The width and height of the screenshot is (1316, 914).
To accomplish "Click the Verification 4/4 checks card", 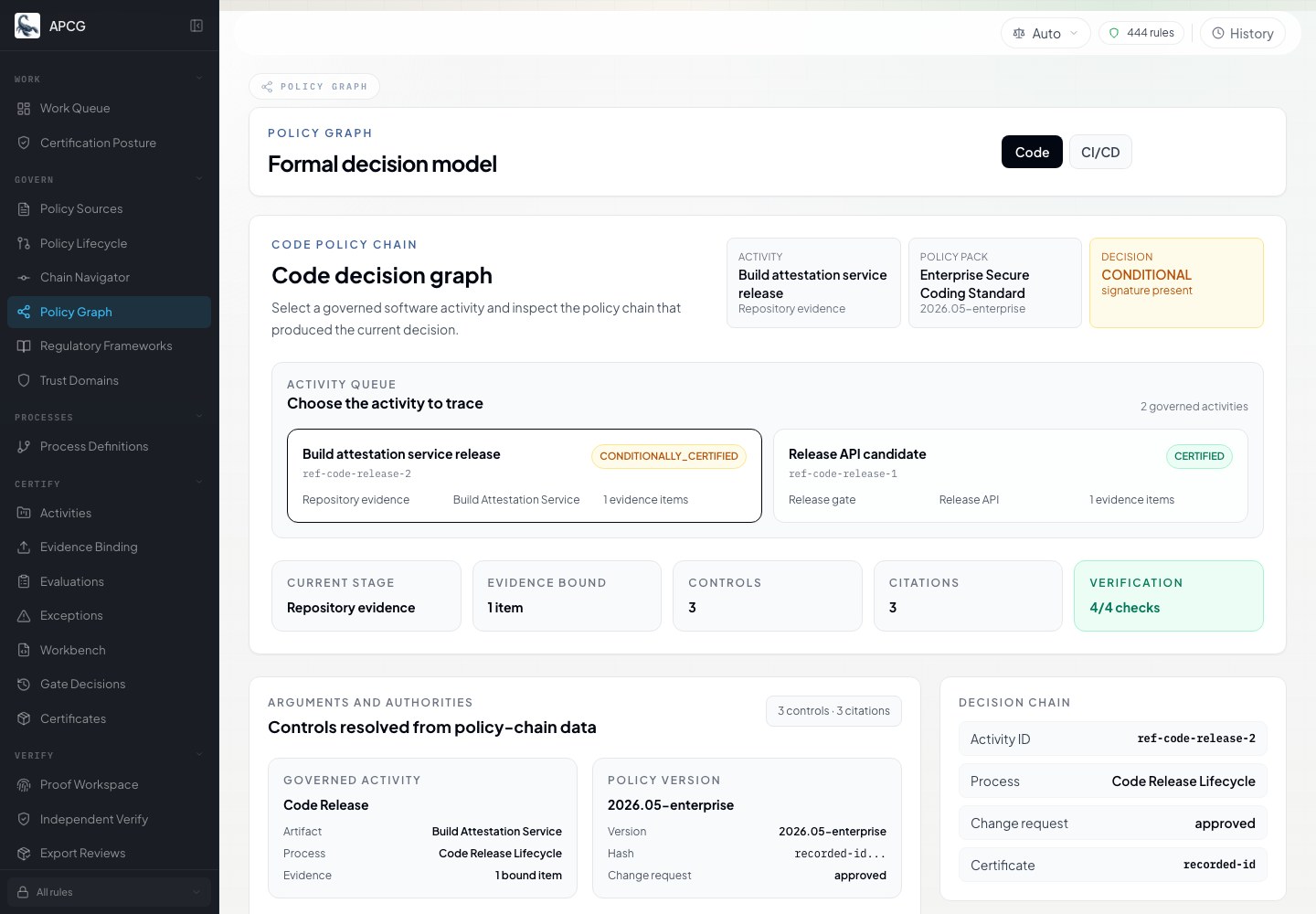I will (1168, 596).
